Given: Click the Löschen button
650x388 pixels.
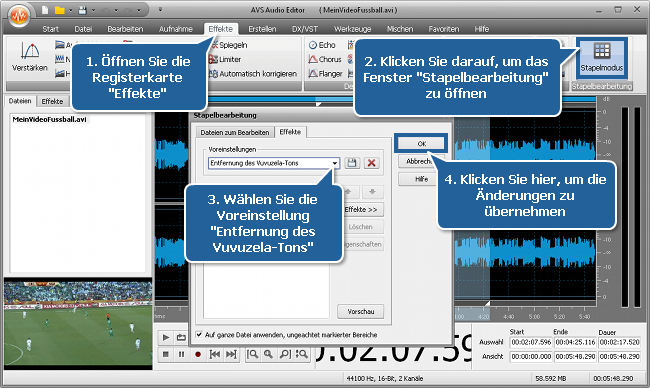Looking at the screenshot, I should point(363,227).
